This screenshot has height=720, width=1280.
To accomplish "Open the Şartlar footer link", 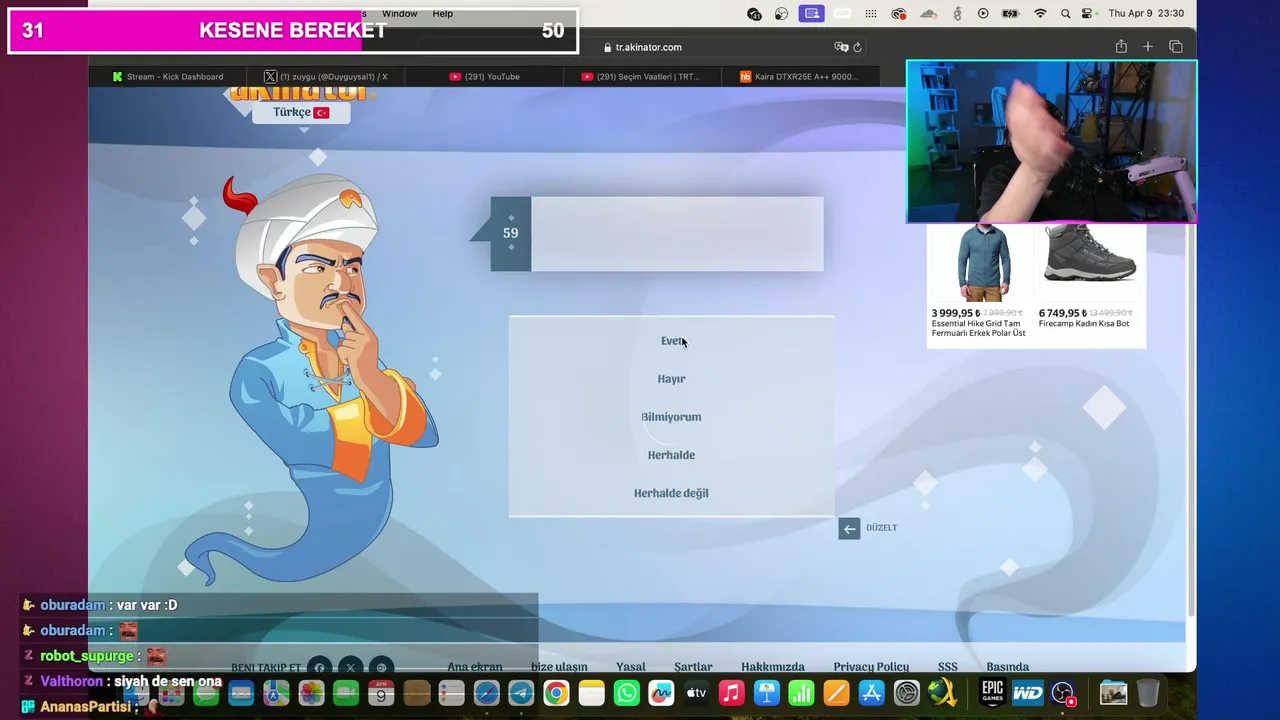I will (693, 667).
